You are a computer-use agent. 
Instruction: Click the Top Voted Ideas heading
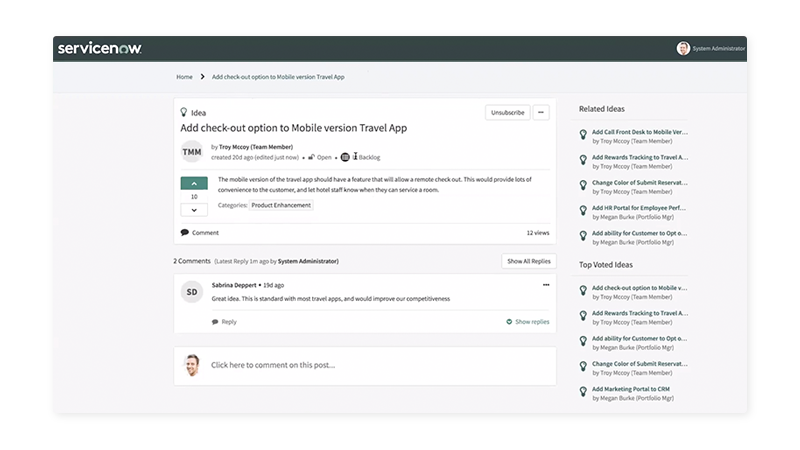tap(606, 265)
